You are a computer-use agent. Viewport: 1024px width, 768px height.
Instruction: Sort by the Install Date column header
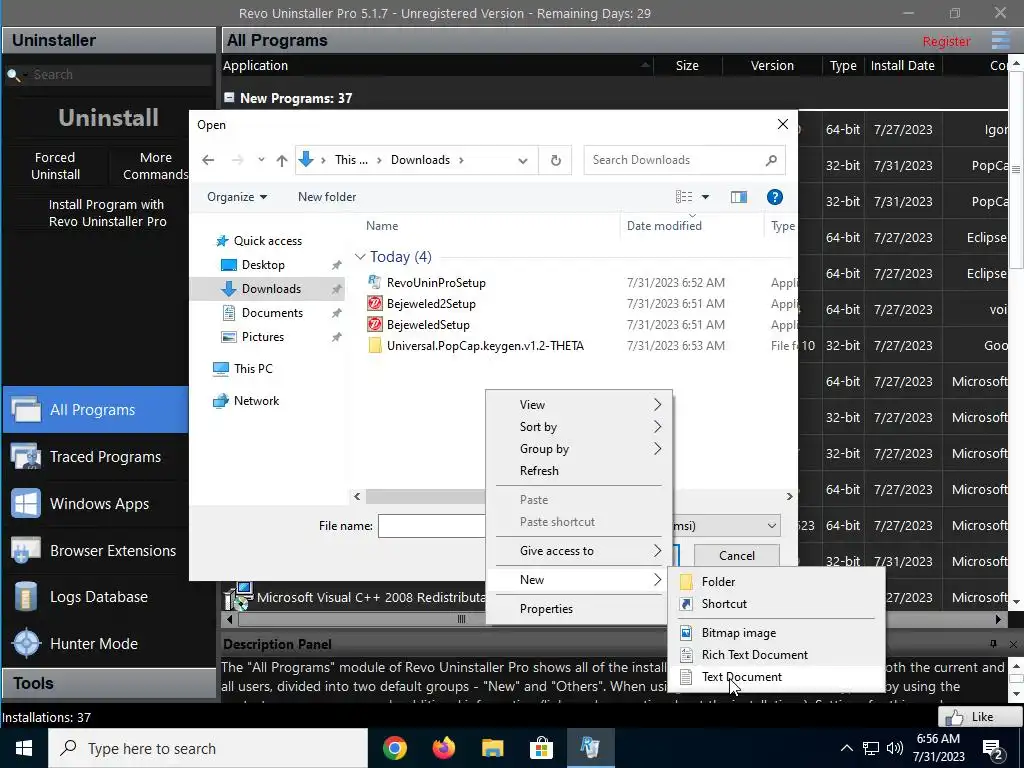tap(903, 65)
